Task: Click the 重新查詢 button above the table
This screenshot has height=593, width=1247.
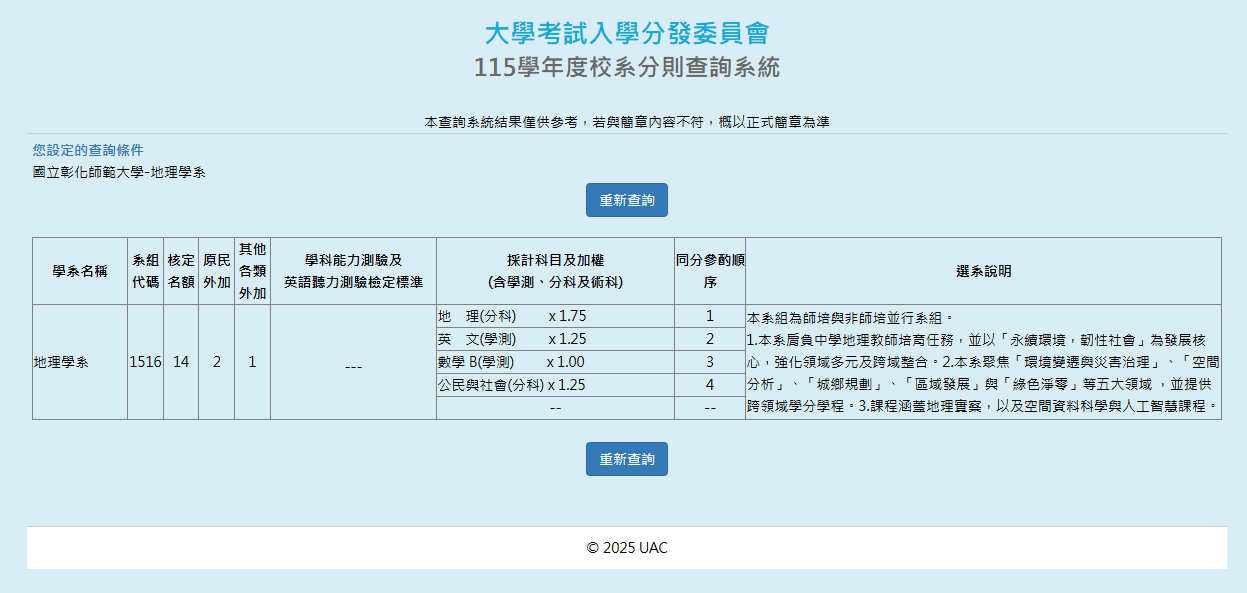Action: [626, 200]
